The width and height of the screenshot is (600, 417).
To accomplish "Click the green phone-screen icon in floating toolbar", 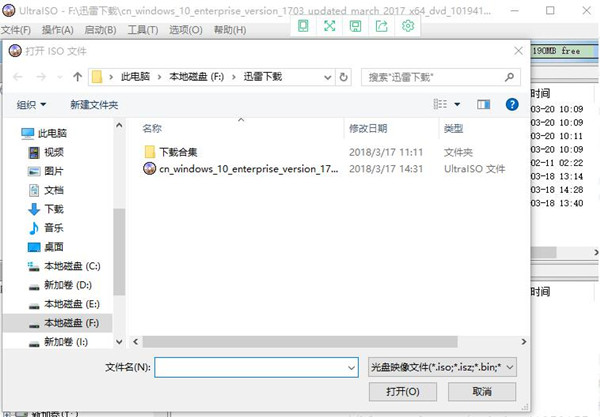I will tap(303, 26).
